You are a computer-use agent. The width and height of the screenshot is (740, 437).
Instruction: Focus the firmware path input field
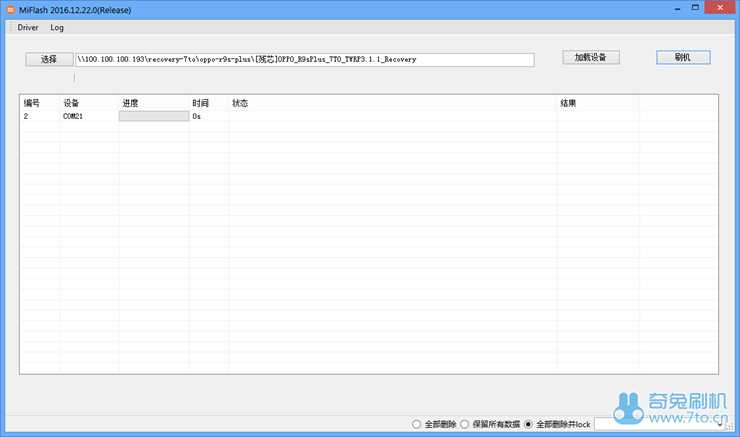(x=305, y=59)
